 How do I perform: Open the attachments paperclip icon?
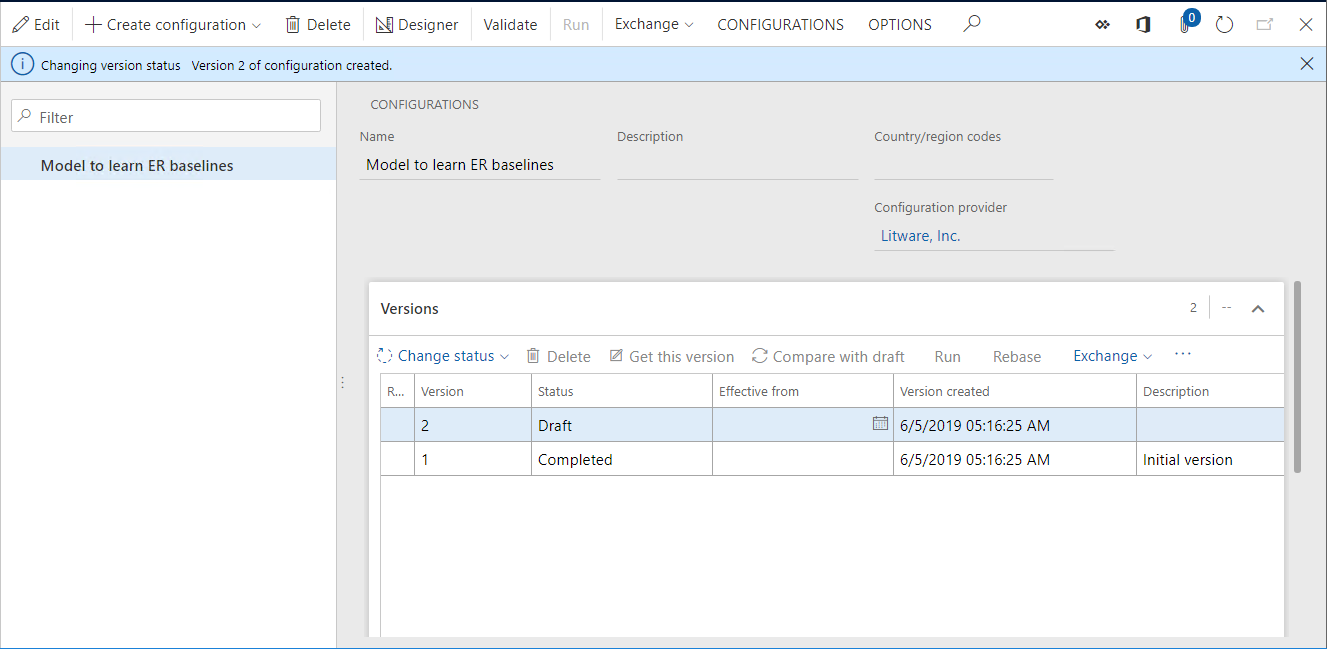click(1184, 24)
